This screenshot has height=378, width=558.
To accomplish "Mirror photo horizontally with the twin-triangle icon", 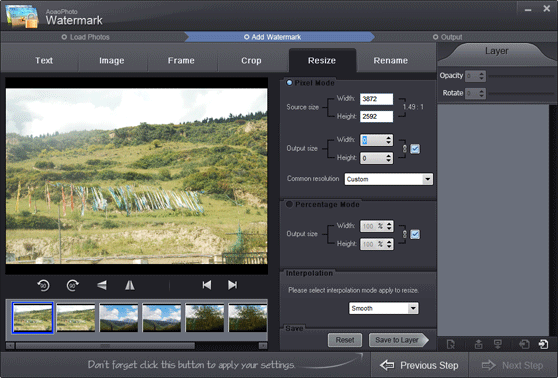I will (x=130, y=285).
